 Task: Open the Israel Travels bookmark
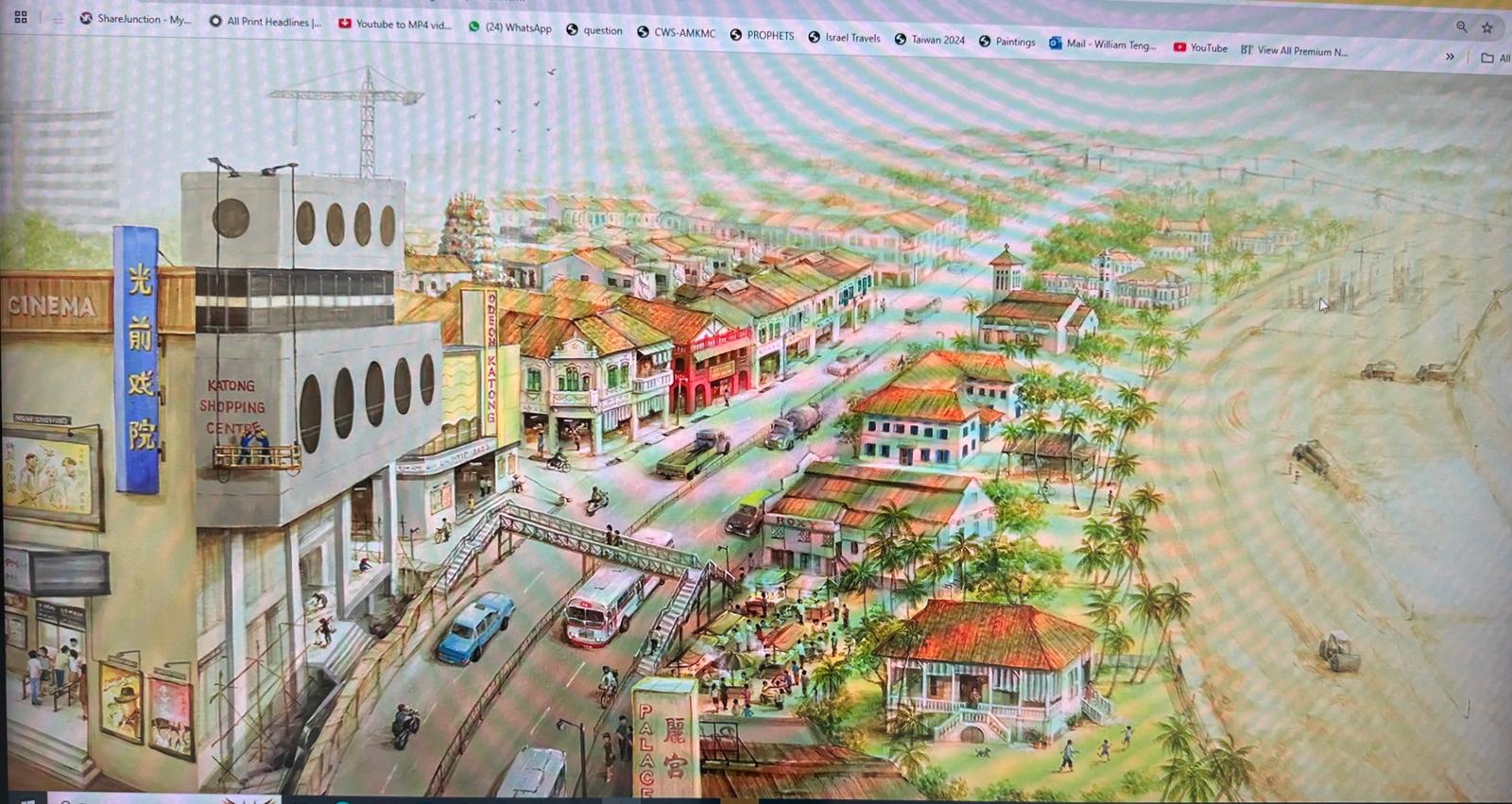point(844,38)
